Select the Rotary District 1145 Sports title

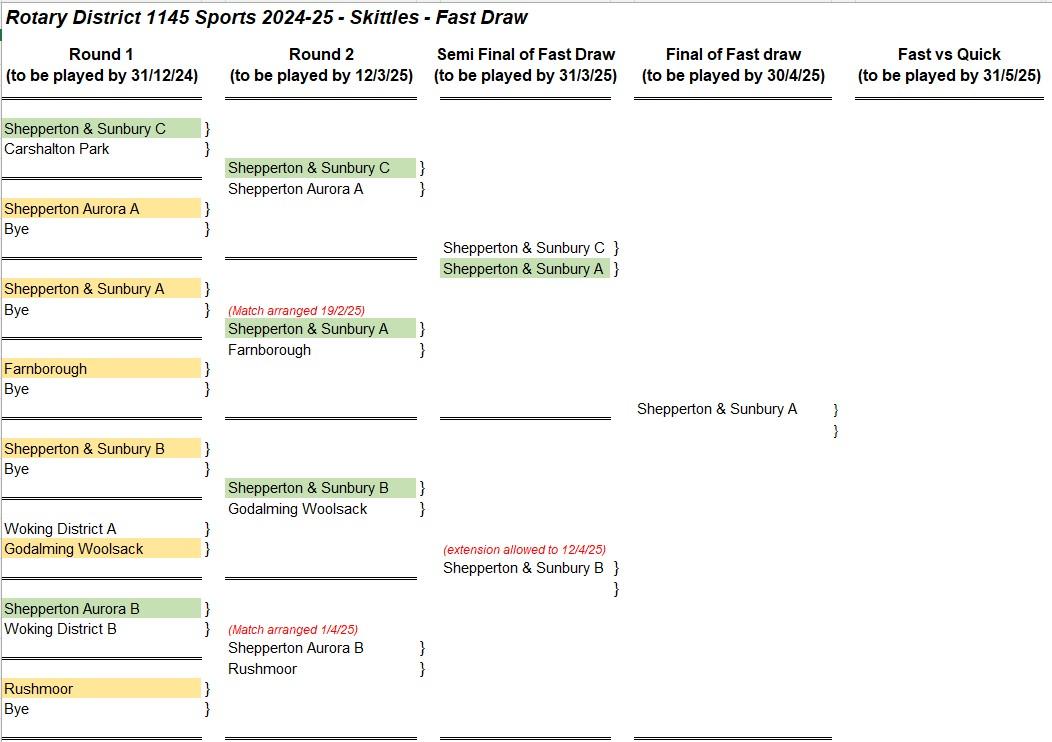tap(266, 17)
